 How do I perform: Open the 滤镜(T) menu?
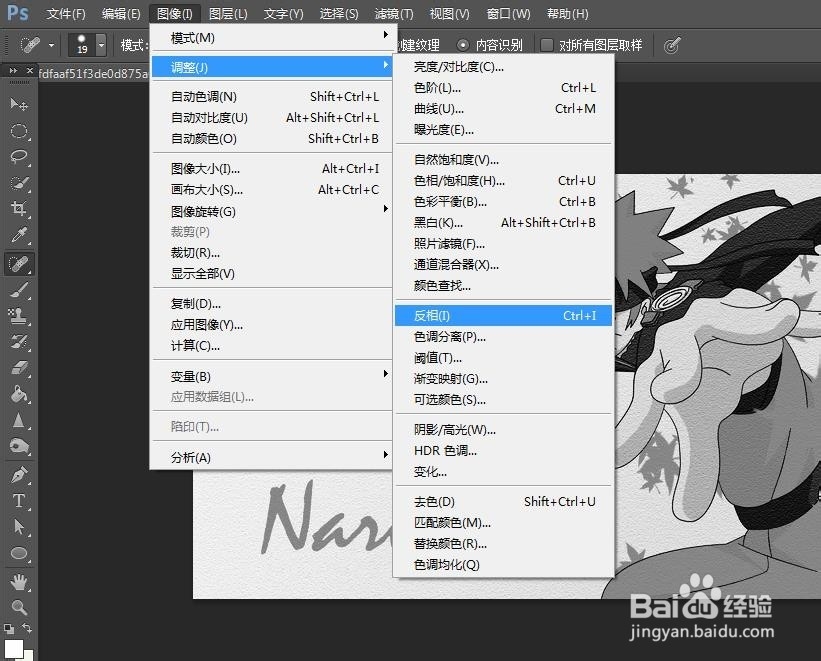click(x=394, y=14)
